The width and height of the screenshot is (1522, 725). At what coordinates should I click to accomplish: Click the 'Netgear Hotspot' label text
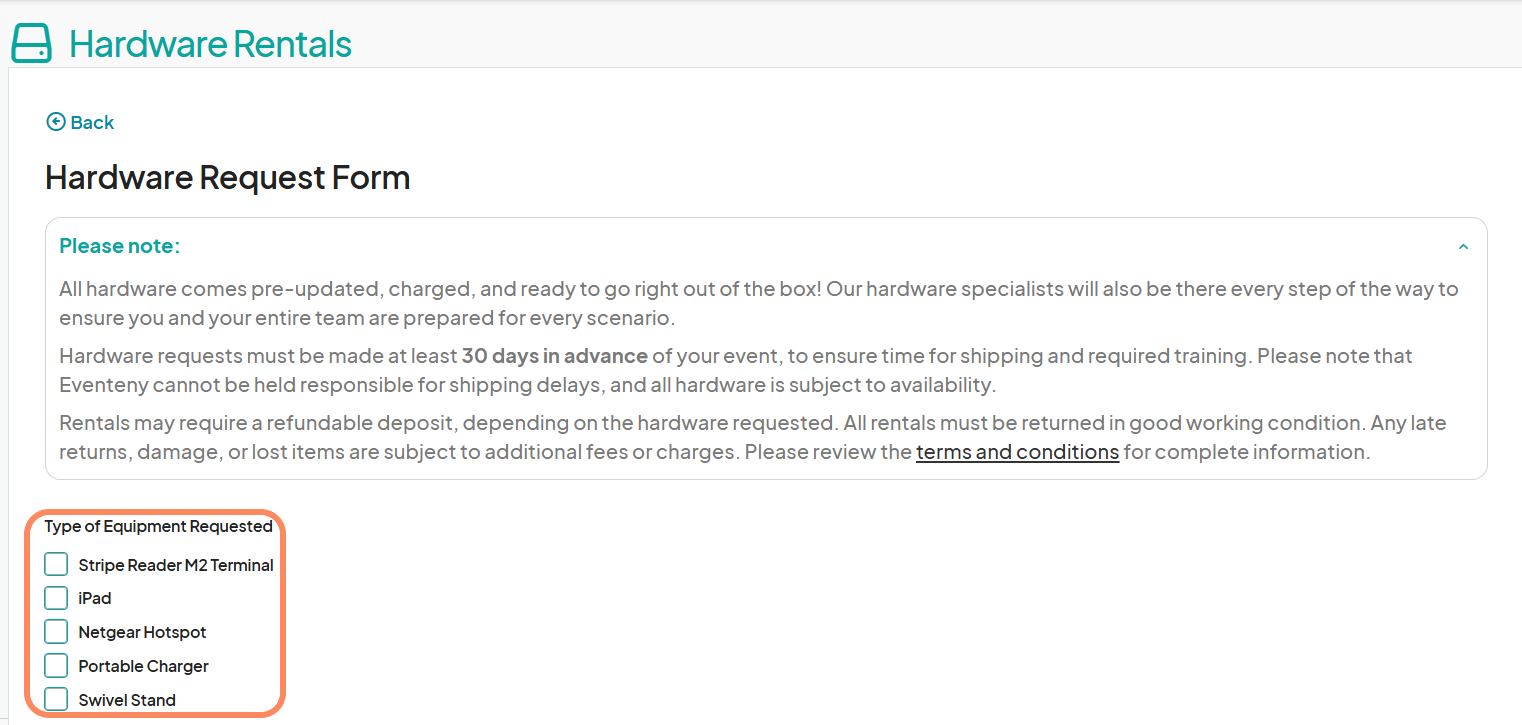pos(142,632)
